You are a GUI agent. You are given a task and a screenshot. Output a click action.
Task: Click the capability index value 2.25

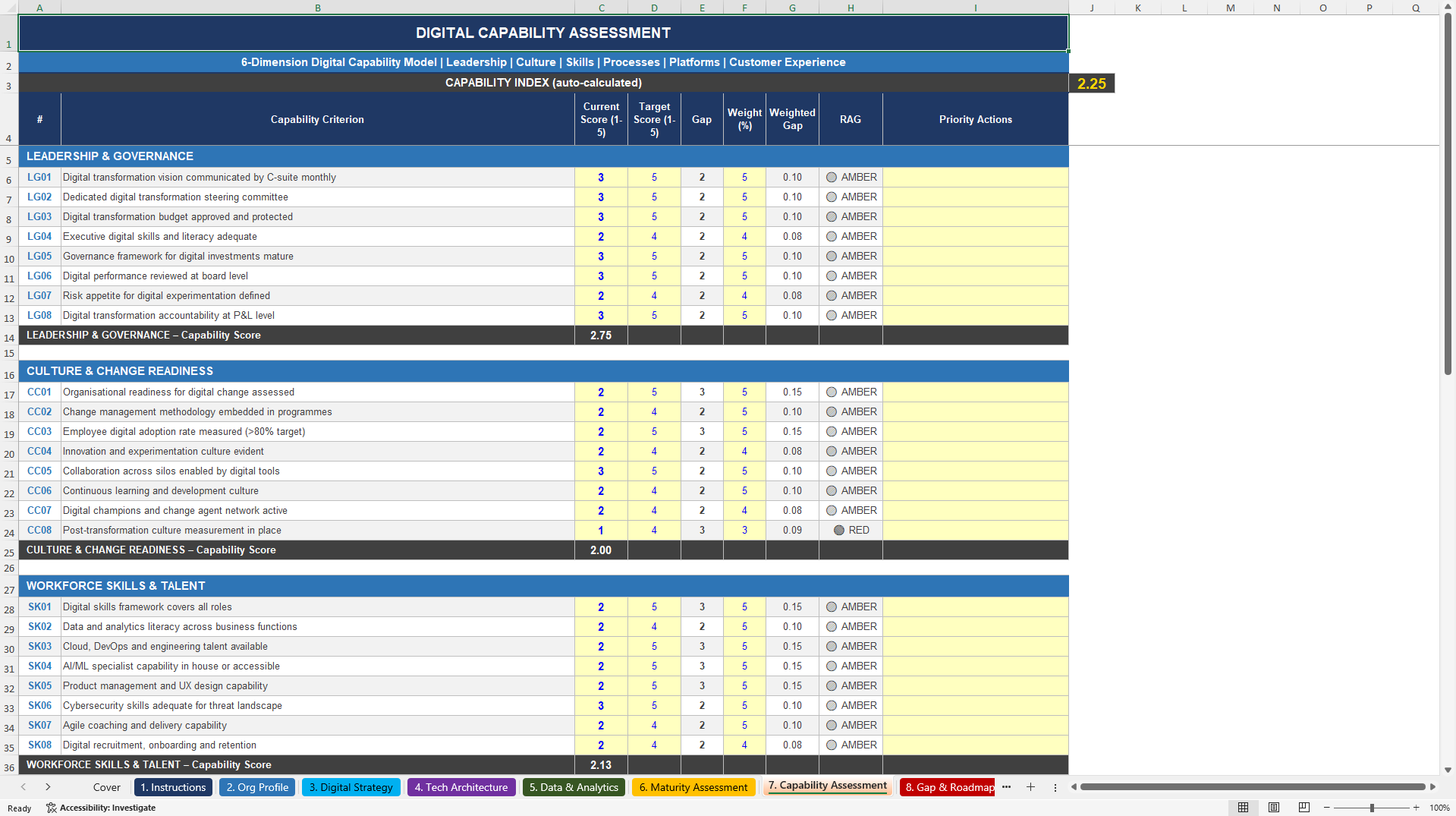pyautogui.click(x=1092, y=83)
